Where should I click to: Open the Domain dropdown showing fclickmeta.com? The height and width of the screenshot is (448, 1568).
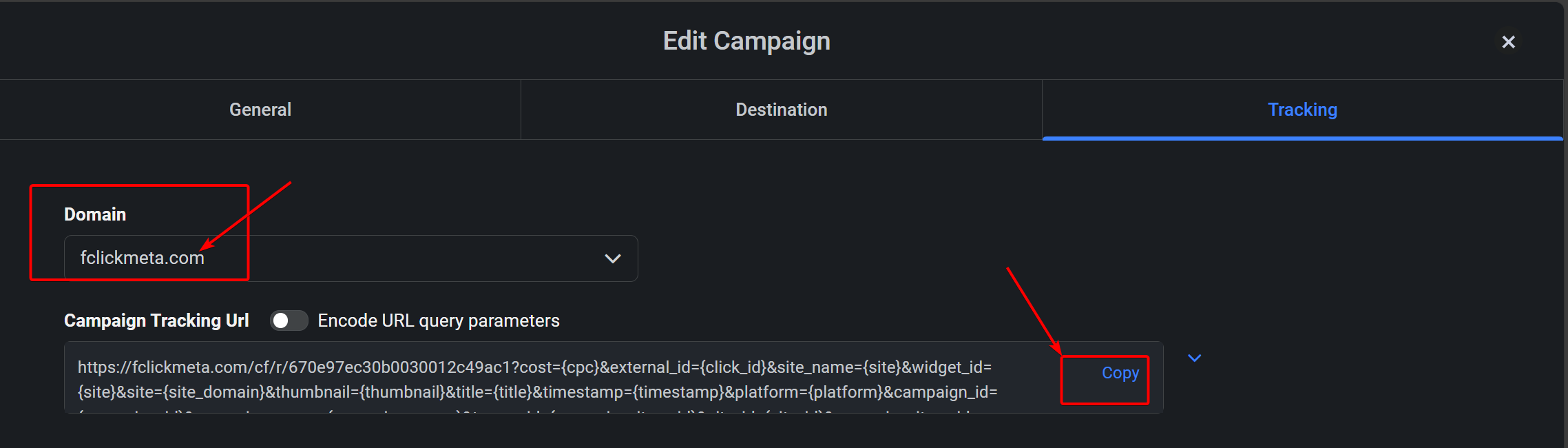click(351, 258)
